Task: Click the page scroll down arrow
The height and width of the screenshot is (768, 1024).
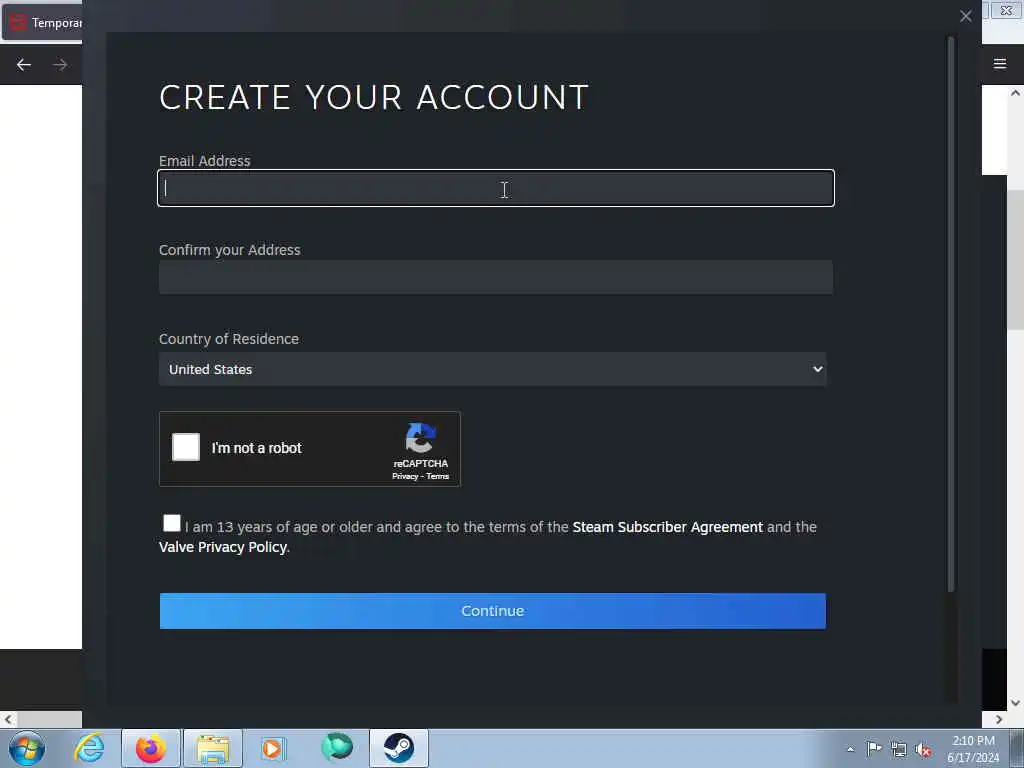Action: click(x=1015, y=703)
